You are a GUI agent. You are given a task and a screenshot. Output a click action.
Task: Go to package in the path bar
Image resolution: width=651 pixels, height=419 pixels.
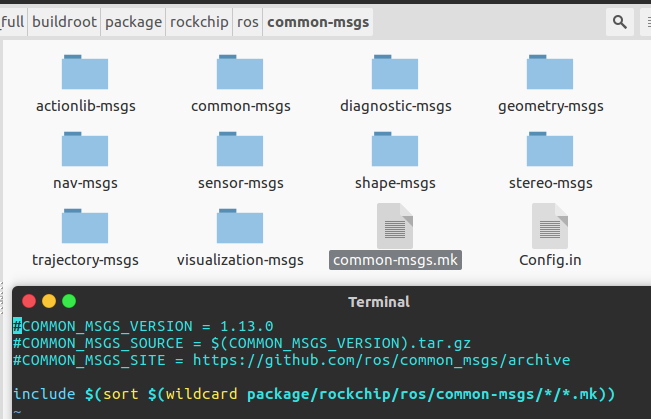click(x=133, y=22)
